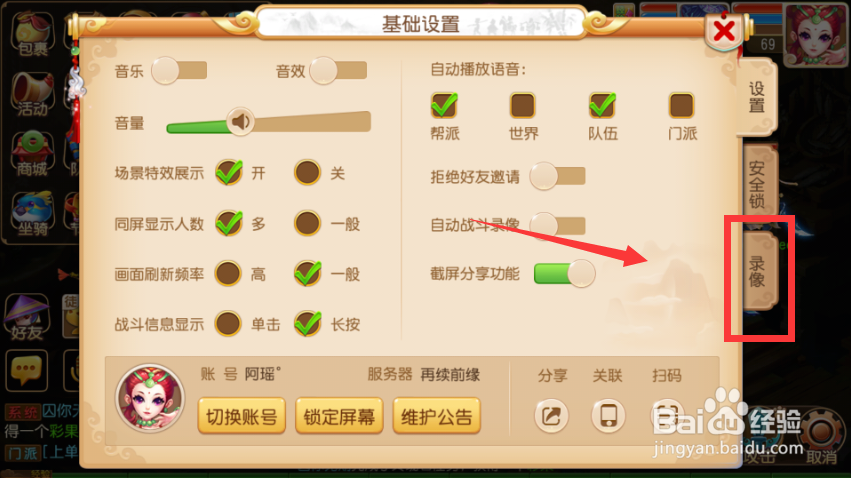
Task: Switch to the 安全锁 tab
Action: (x=758, y=184)
